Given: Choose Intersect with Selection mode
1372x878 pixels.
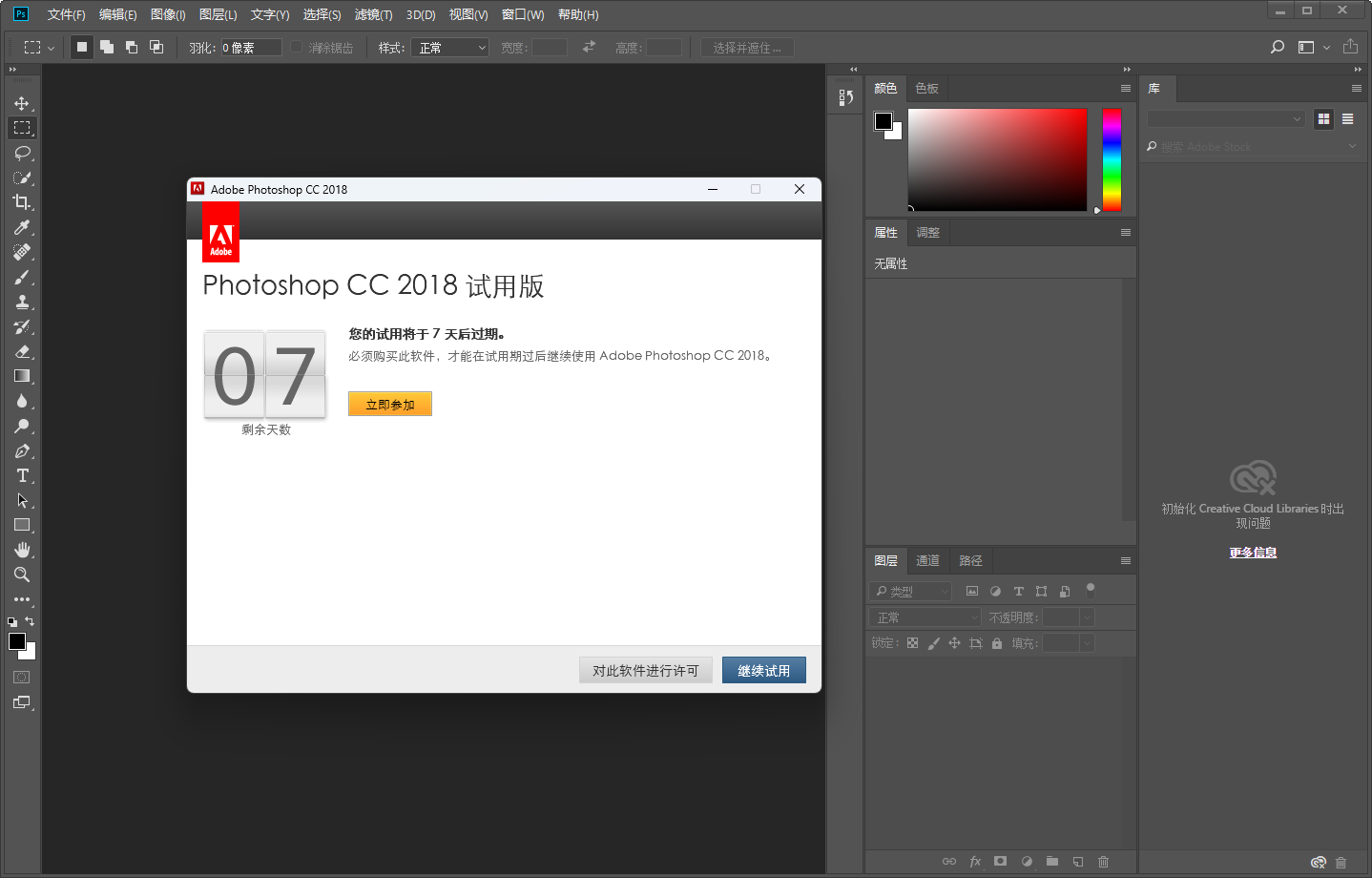Looking at the screenshot, I should pos(156,47).
